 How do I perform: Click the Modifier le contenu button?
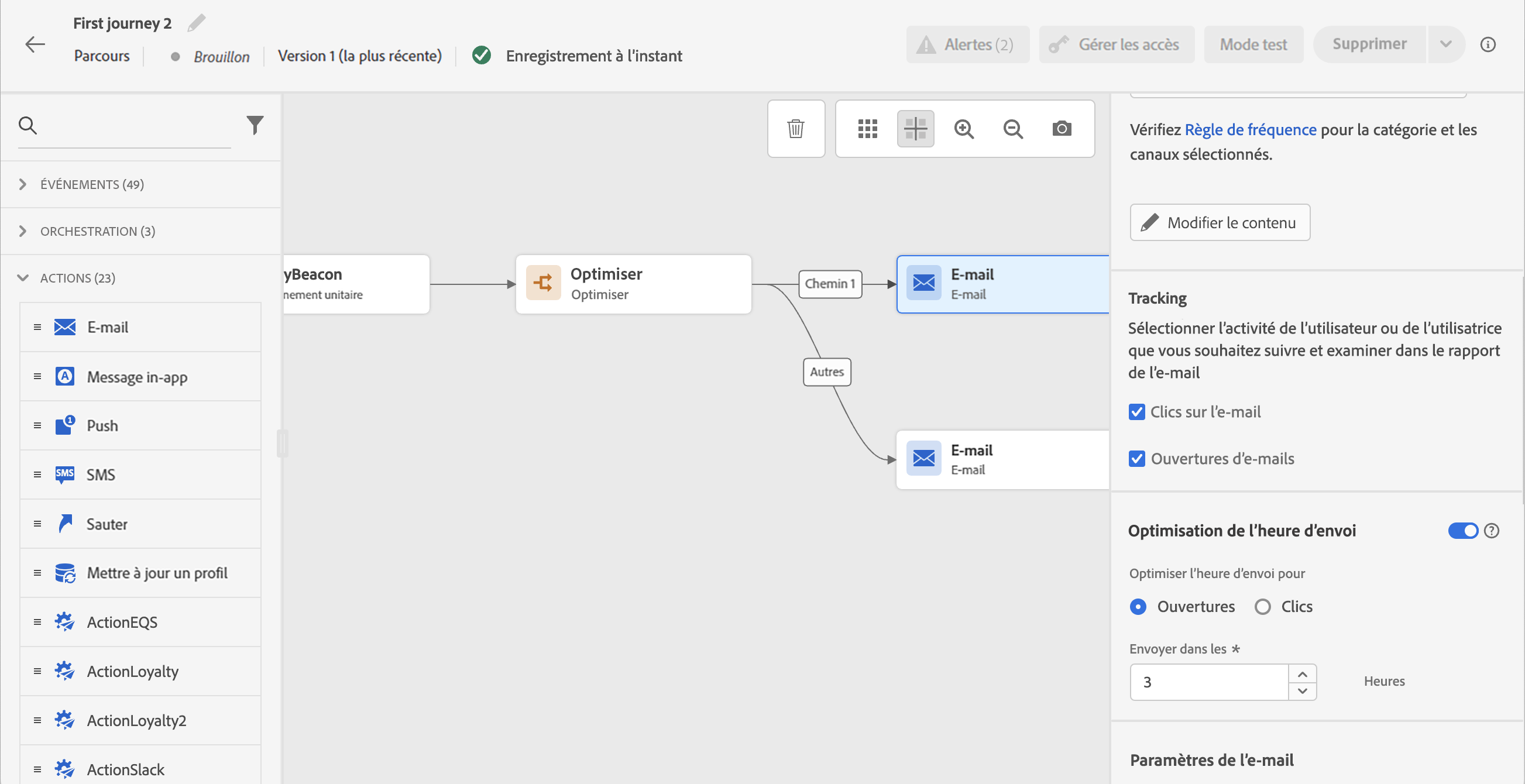point(1220,222)
